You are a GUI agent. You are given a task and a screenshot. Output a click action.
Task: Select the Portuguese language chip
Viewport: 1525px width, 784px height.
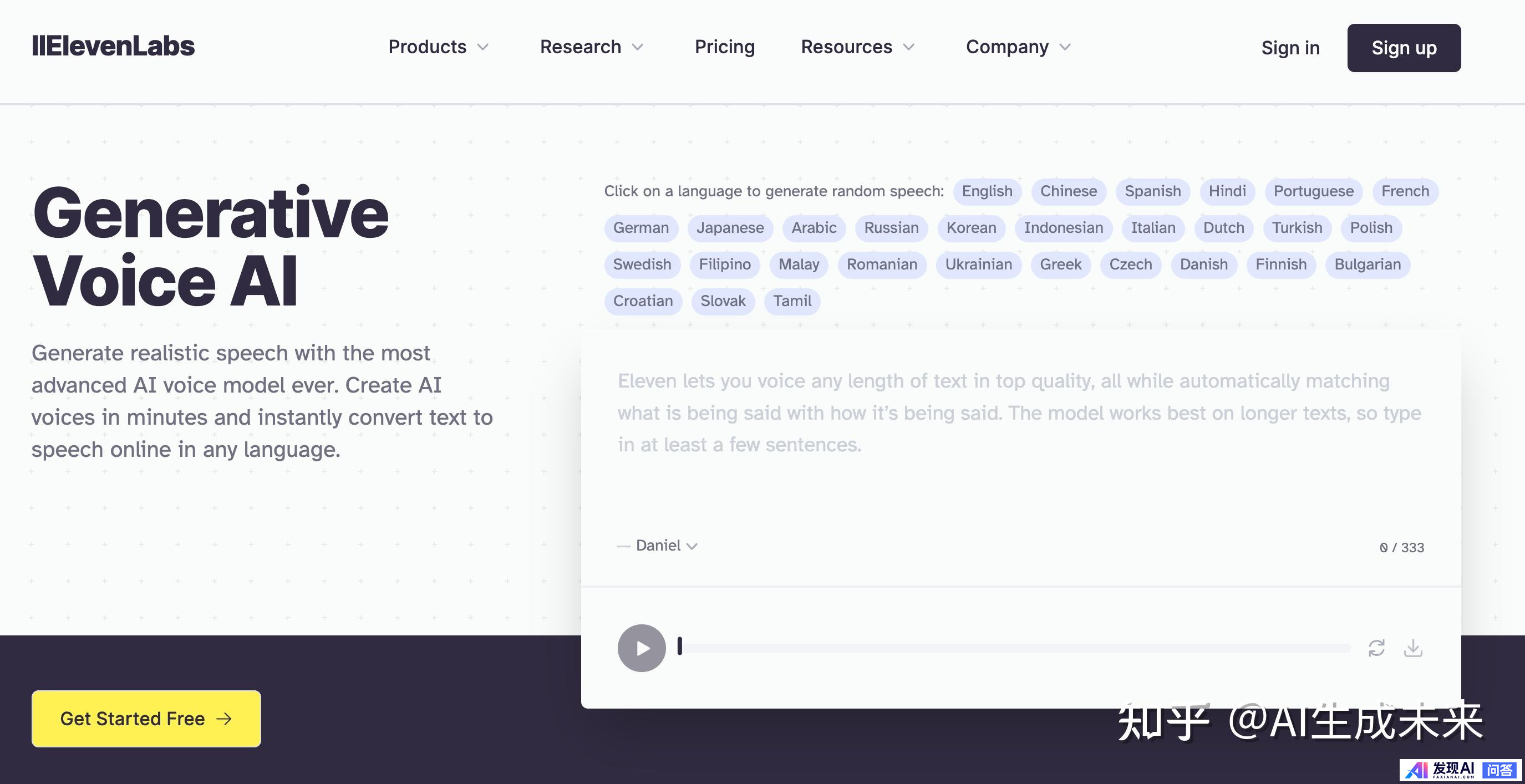pyautogui.click(x=1314, y=191)
